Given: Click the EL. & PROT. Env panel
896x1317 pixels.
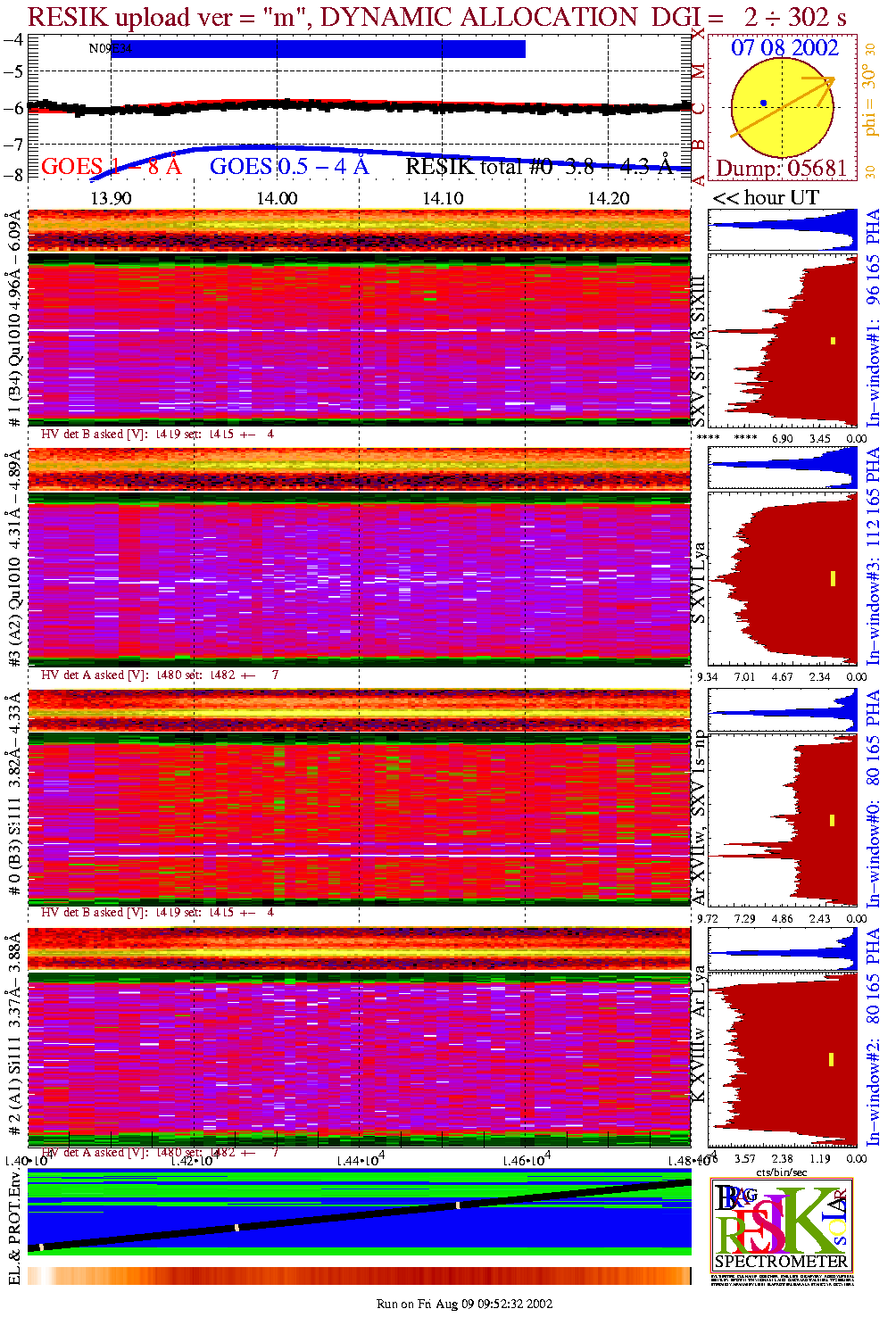Looking at the screenshot, I should click(359, 1212).
